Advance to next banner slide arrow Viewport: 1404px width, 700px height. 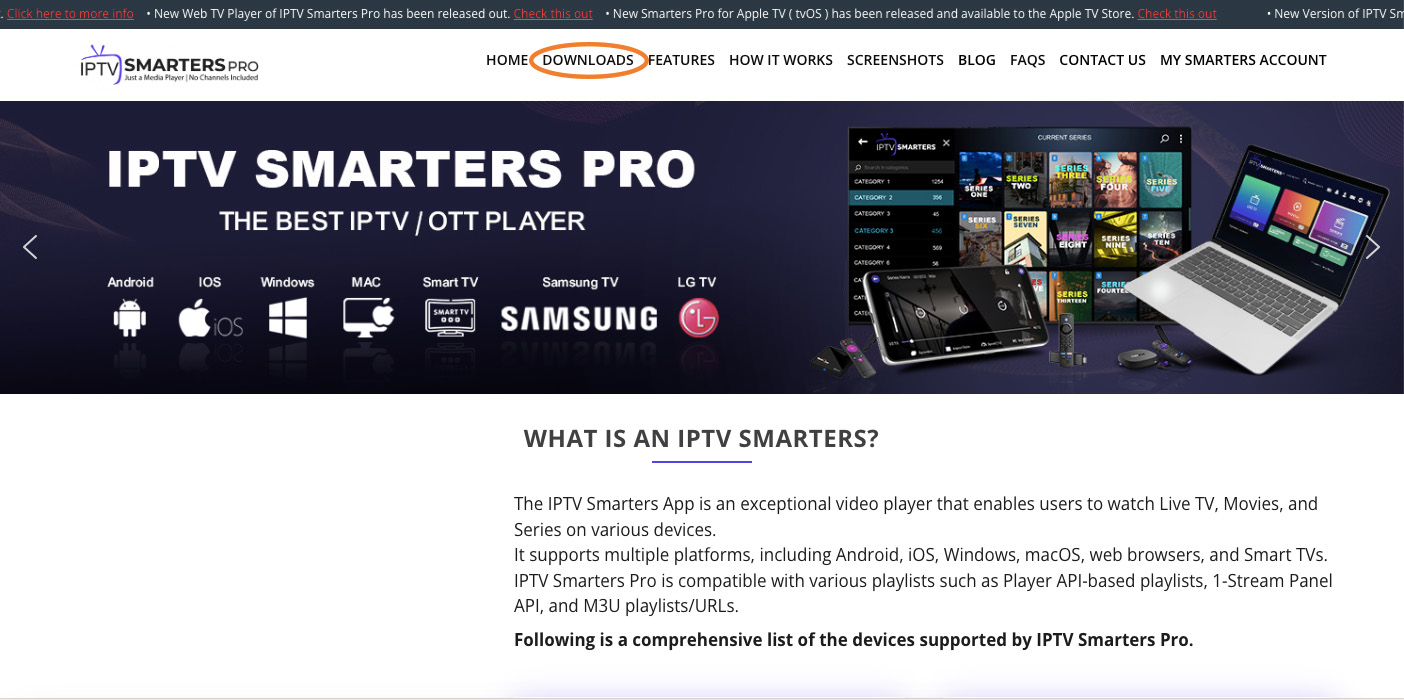(1373, 247)
